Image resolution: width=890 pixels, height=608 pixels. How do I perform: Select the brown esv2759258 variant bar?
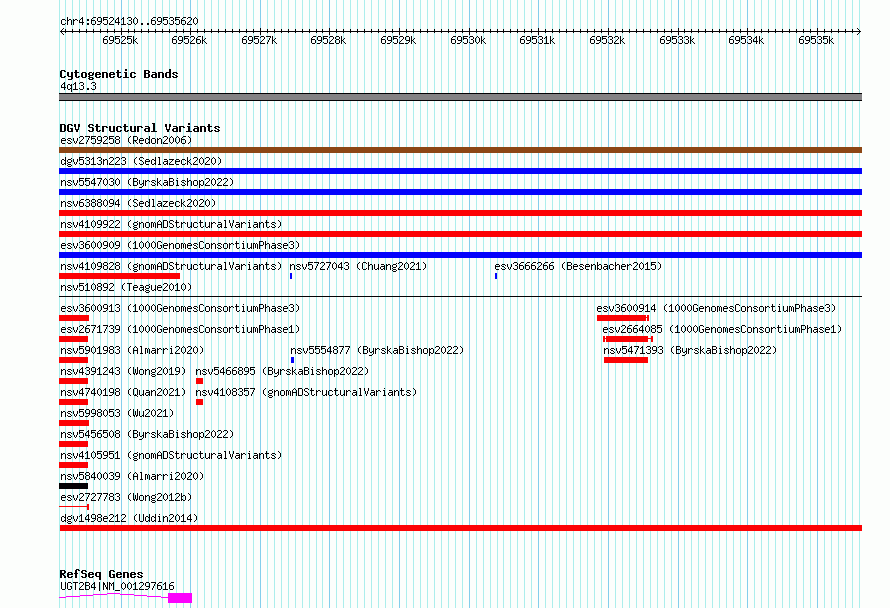(x=460, y=150)
